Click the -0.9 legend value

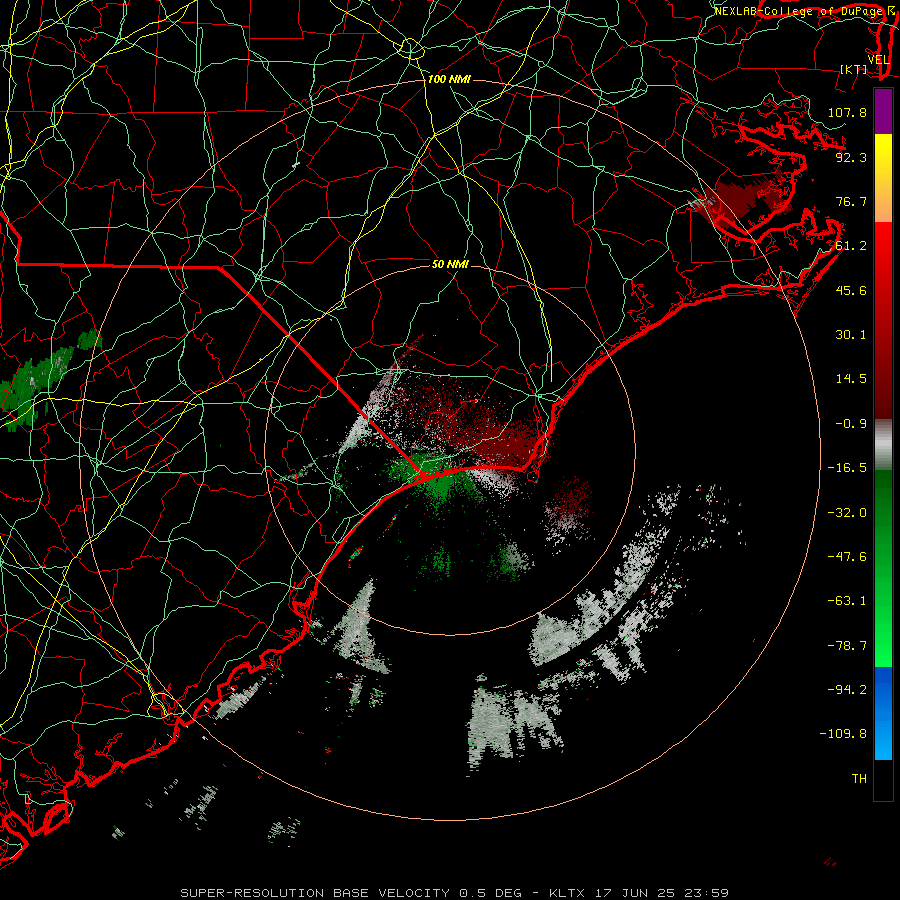point(851,424)
